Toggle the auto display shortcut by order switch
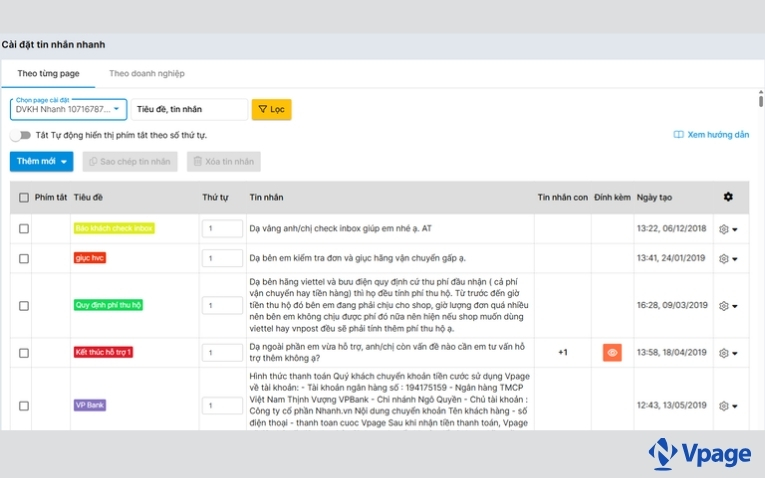 tap(19, 135)
